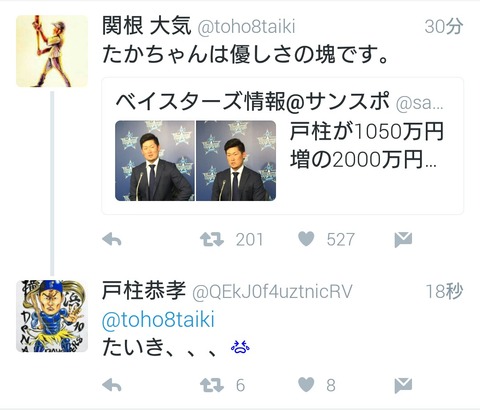Image resolution: width=480 pixels, height=410 pixels.
Task: Open the 戸柱恭孝 display name
Action: tap(144, 291)
